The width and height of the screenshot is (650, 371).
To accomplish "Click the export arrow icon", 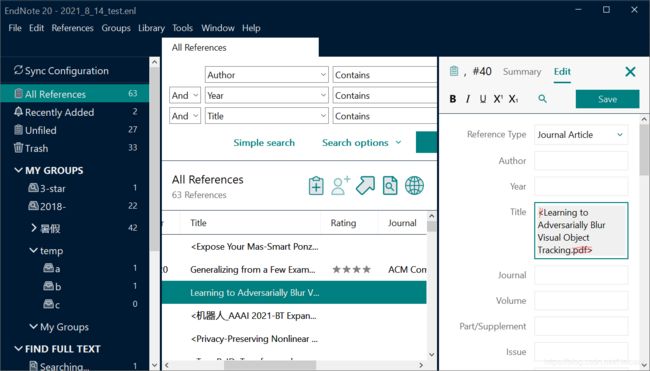I will [x=365, y=185].
